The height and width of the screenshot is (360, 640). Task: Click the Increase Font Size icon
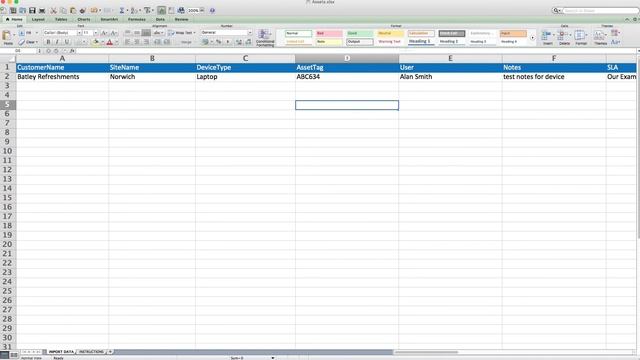104,33
